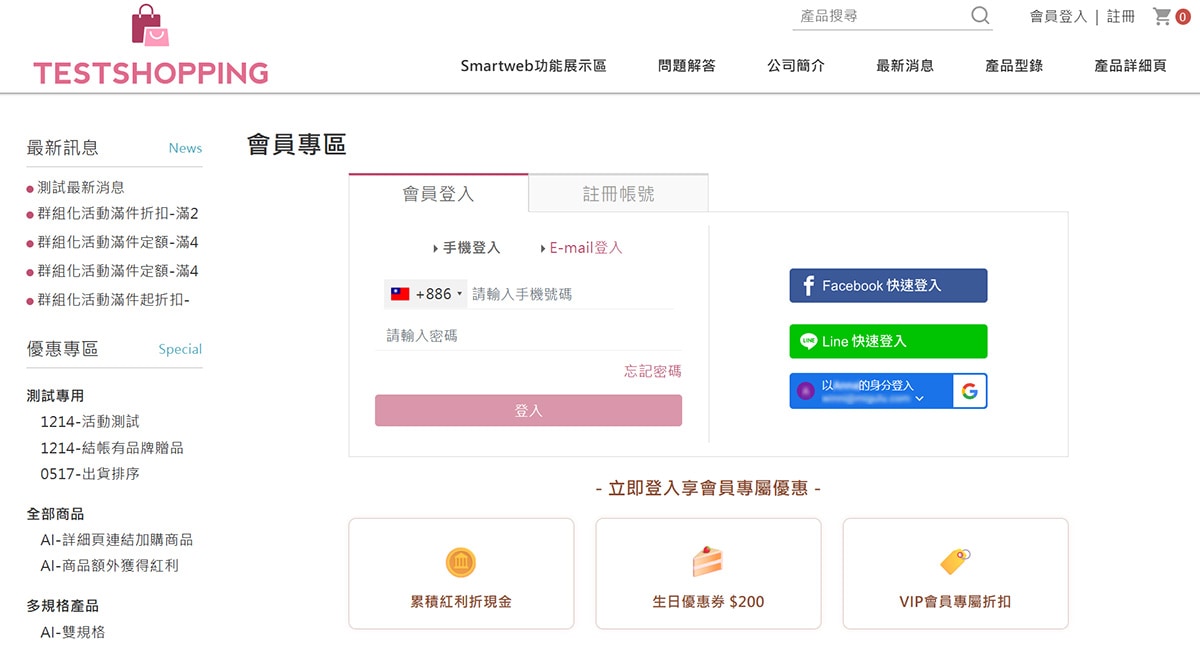
Task: Click the Special link in sidebar
Action: [180, 349]
